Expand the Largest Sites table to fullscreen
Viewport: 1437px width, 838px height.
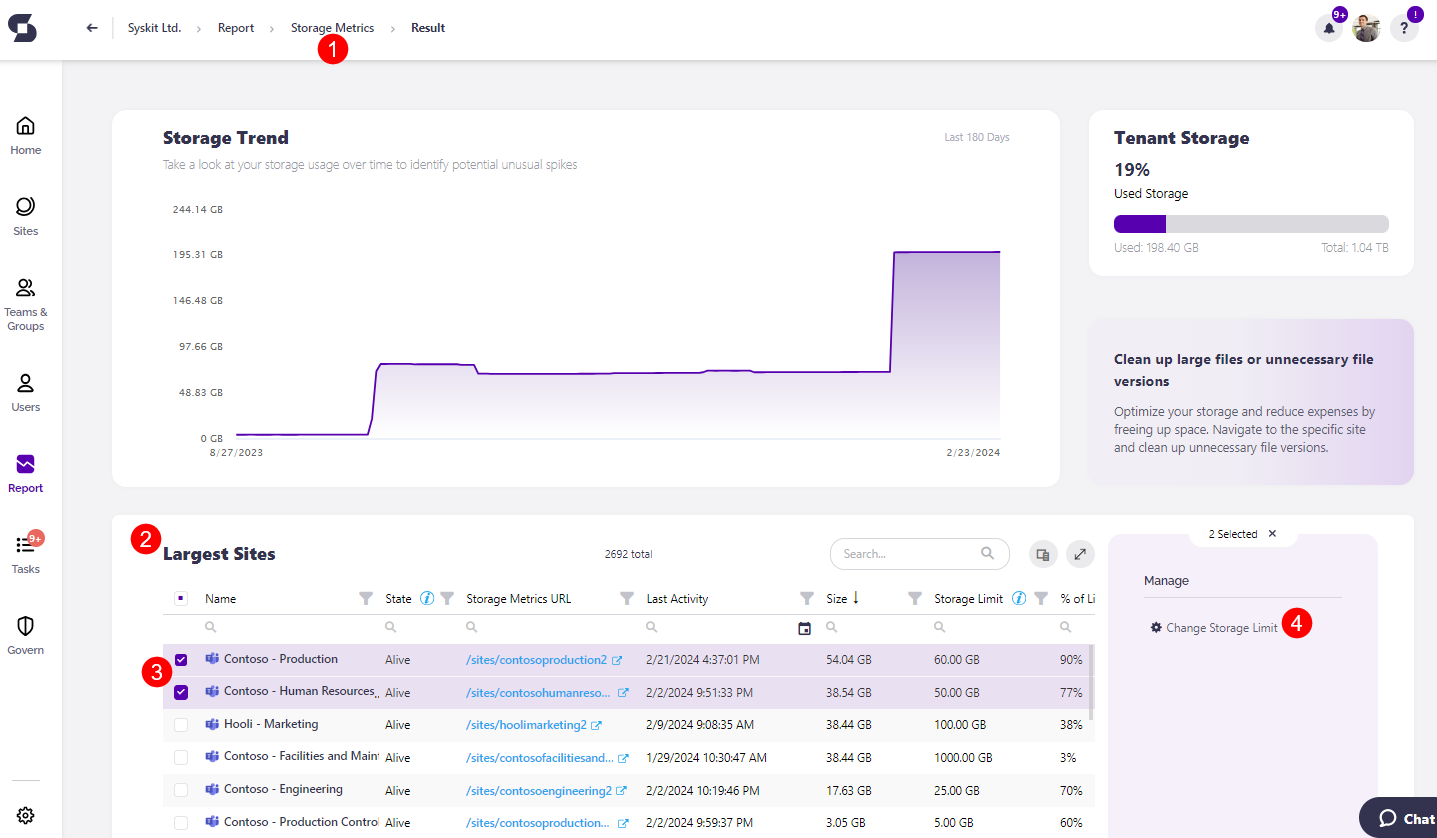pos(1081,553)
